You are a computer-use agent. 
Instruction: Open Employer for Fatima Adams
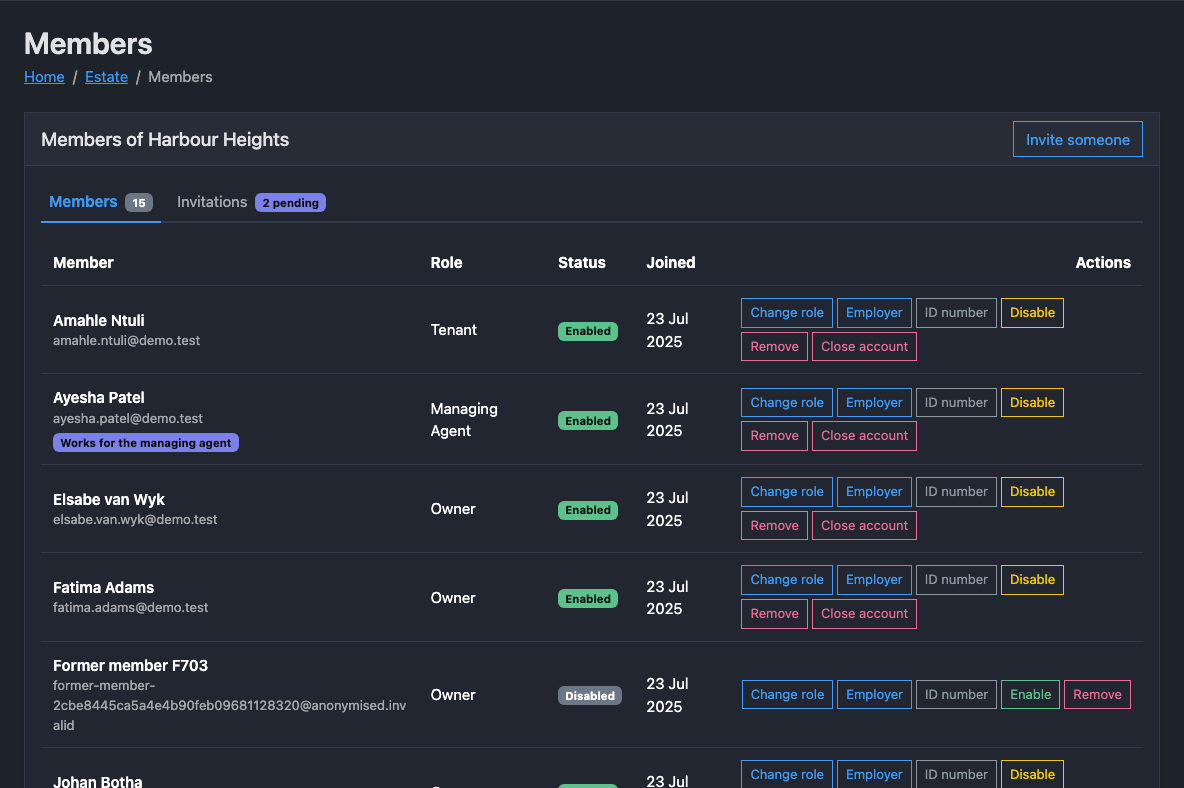(x=874, y=580)
